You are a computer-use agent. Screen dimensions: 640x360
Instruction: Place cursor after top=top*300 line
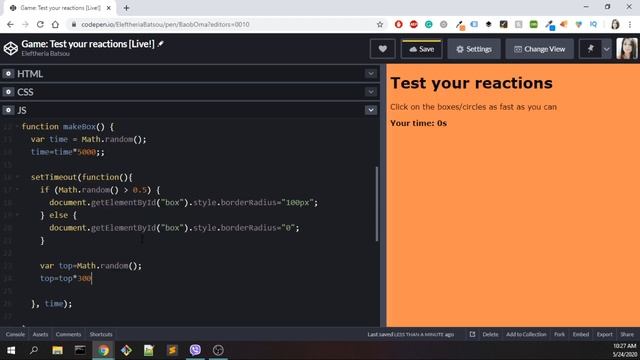[92, 278]
